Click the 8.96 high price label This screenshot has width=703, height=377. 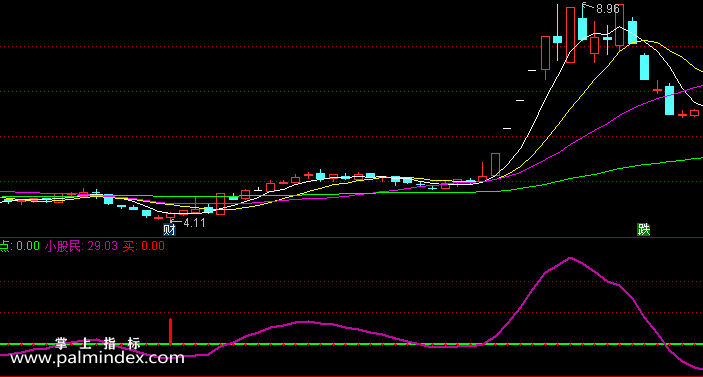[x=608, y=9]
